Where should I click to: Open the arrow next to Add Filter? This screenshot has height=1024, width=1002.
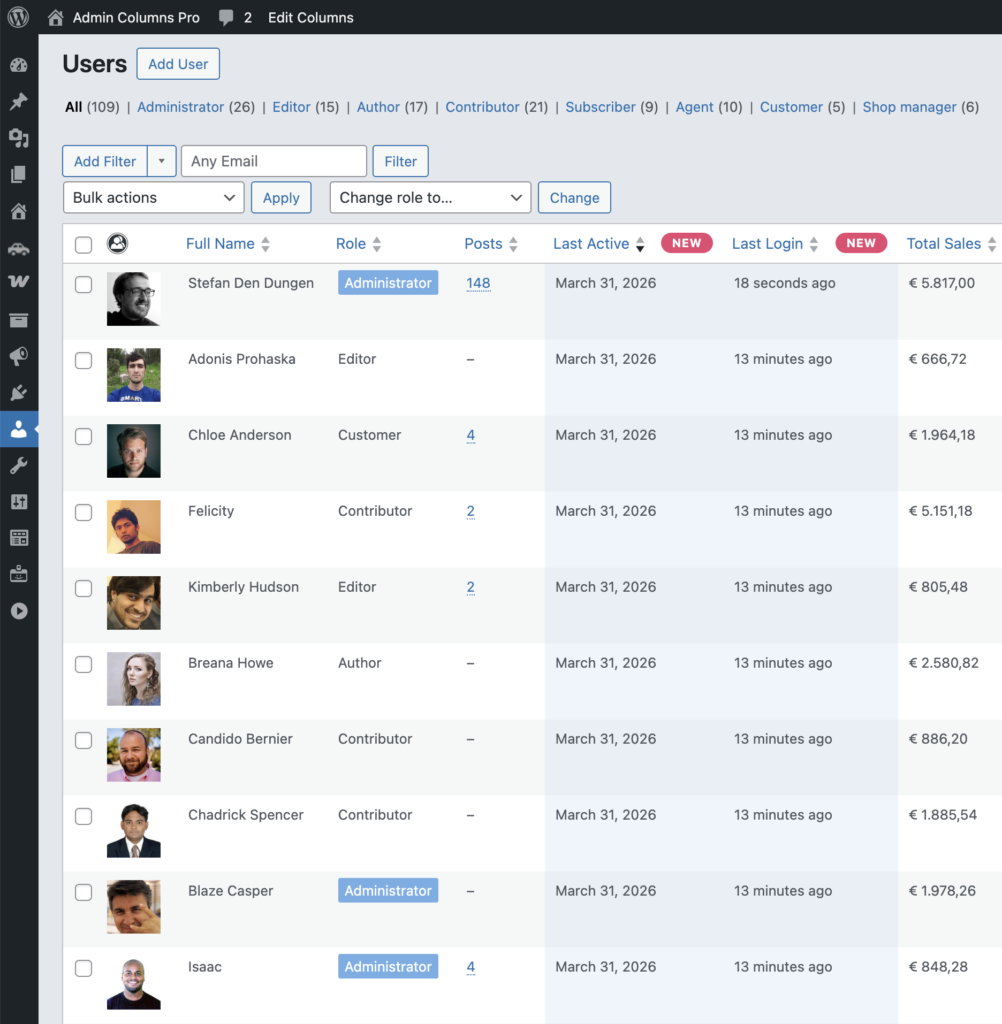pos(162,161)
